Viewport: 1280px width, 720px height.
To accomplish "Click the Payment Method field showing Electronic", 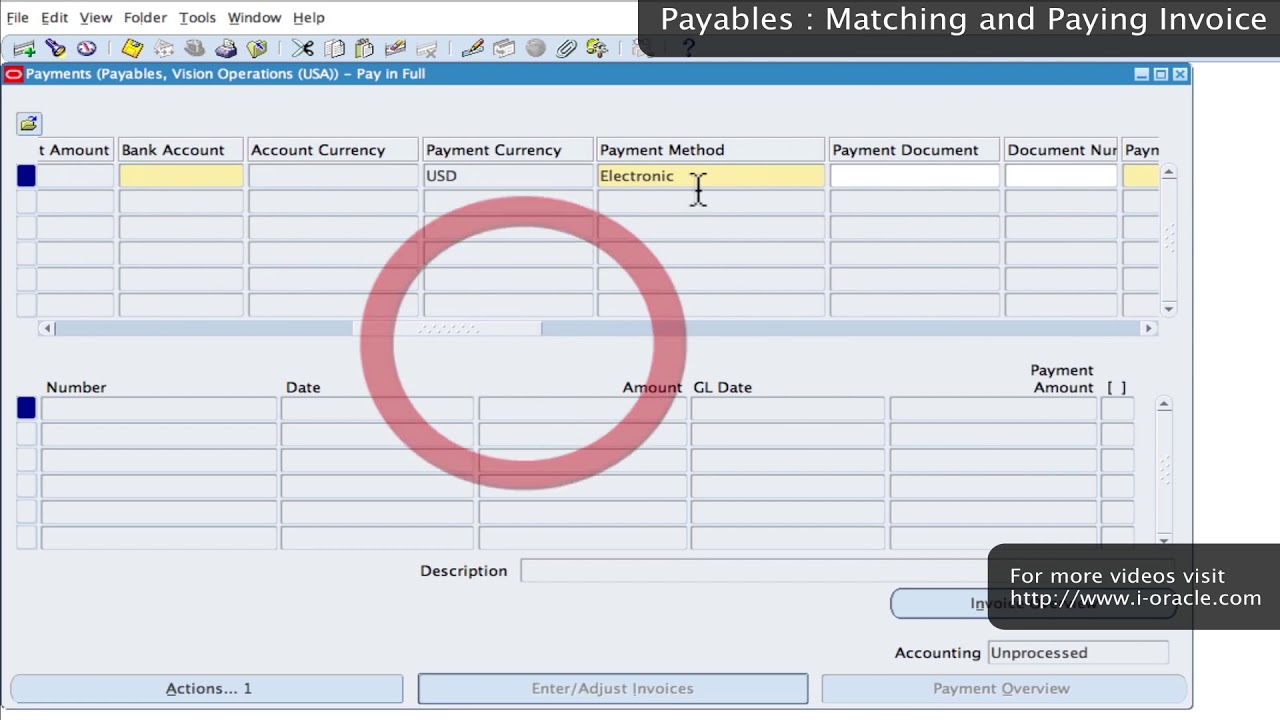I will [x=710, y=176].
